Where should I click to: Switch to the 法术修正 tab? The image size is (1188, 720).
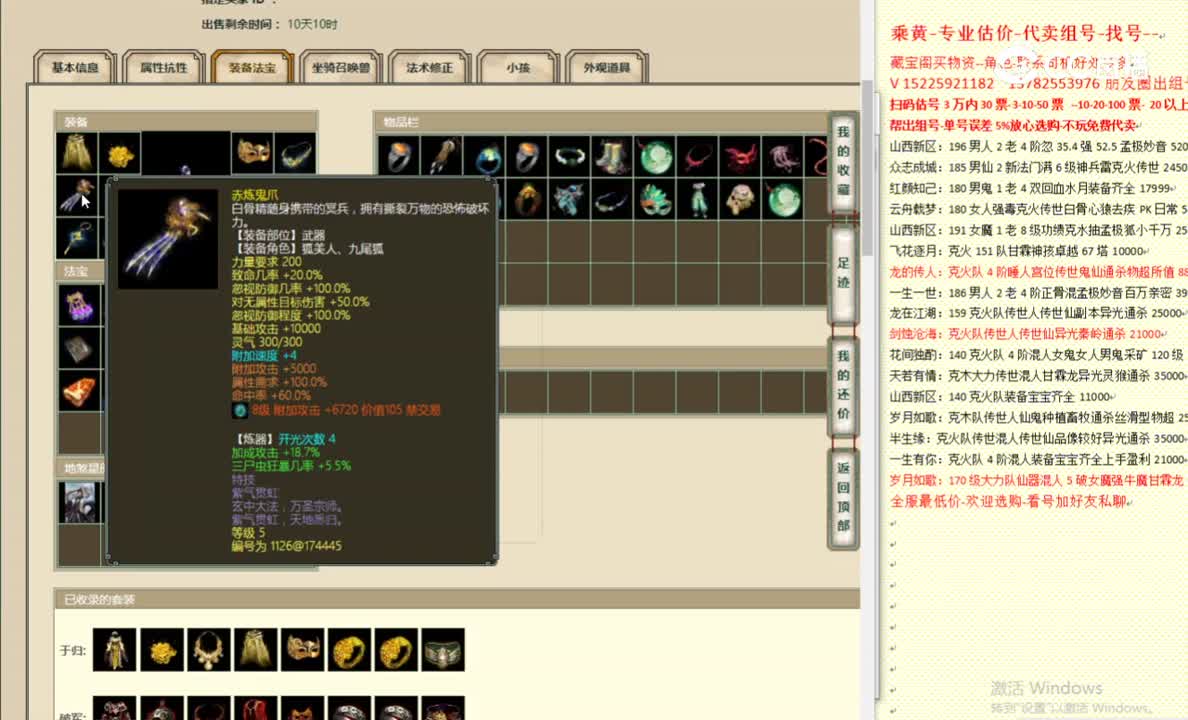(430, 67)
